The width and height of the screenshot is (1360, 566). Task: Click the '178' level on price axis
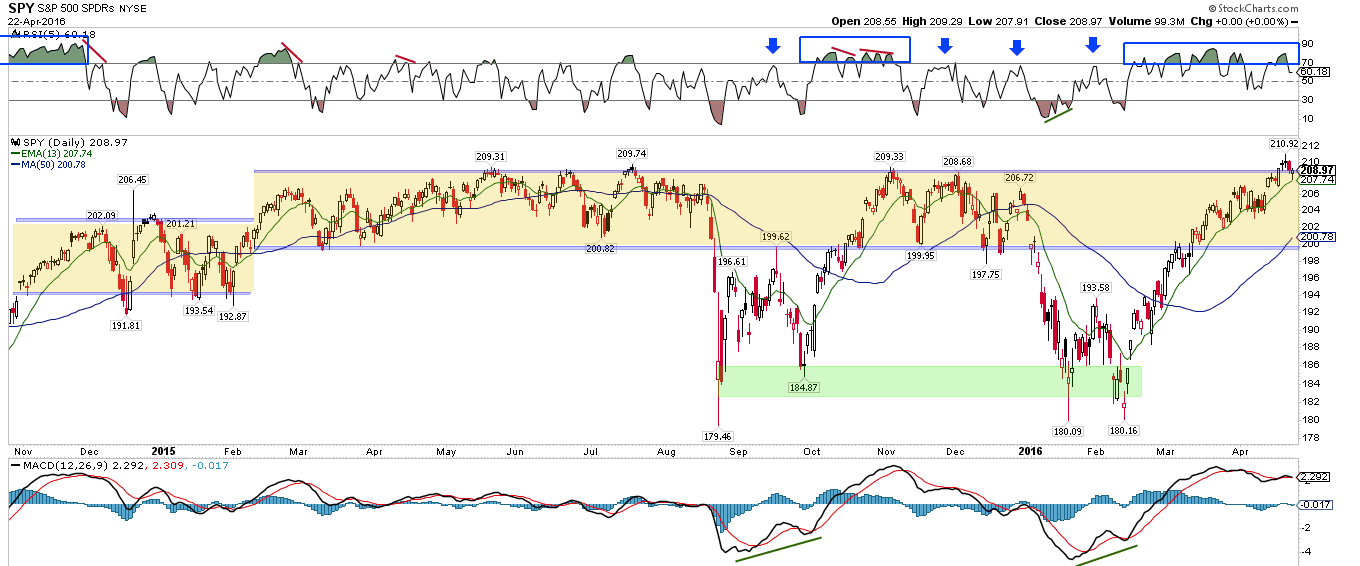click(1309, 437)
